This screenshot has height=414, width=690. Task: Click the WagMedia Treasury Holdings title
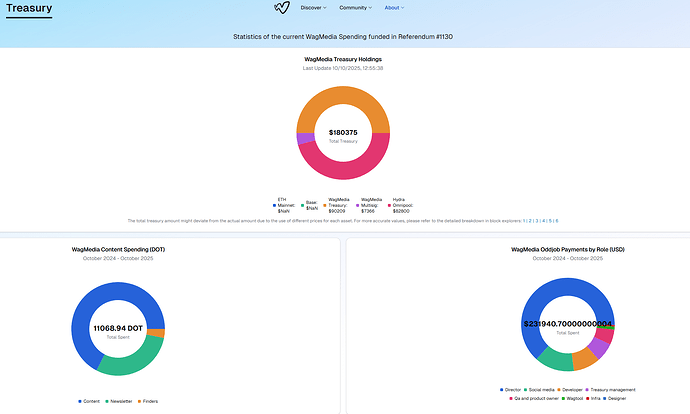tap(343, 59)
